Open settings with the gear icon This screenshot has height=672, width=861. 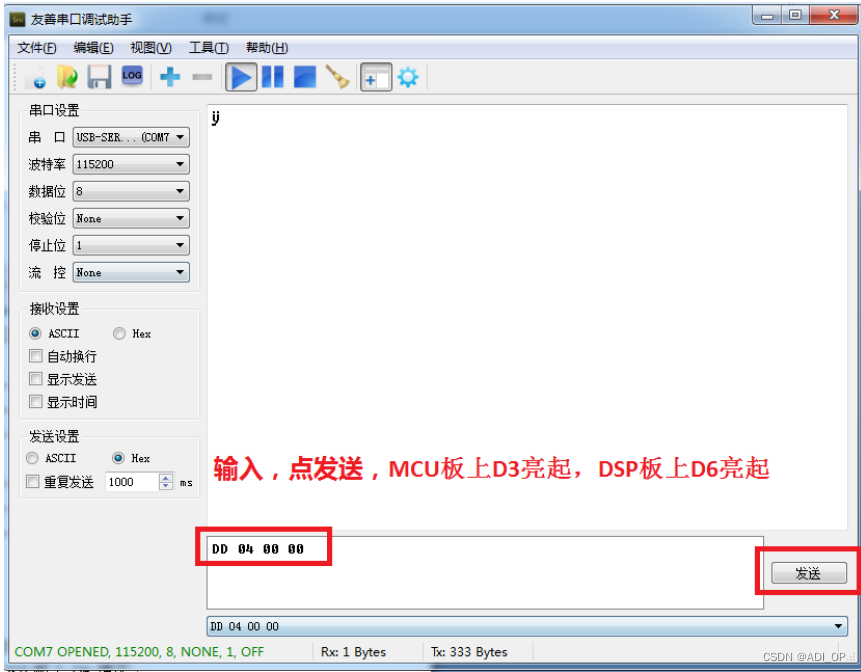tap(408, 77)
